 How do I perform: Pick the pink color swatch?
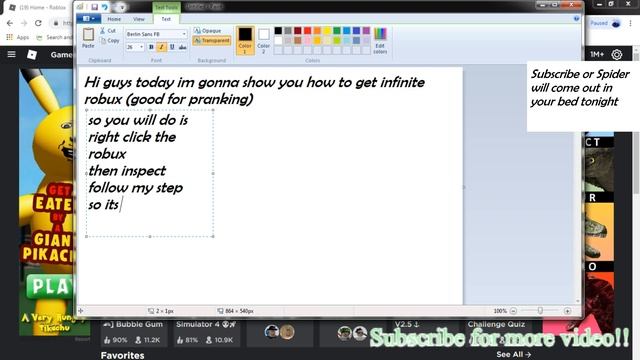pos(307,40)
